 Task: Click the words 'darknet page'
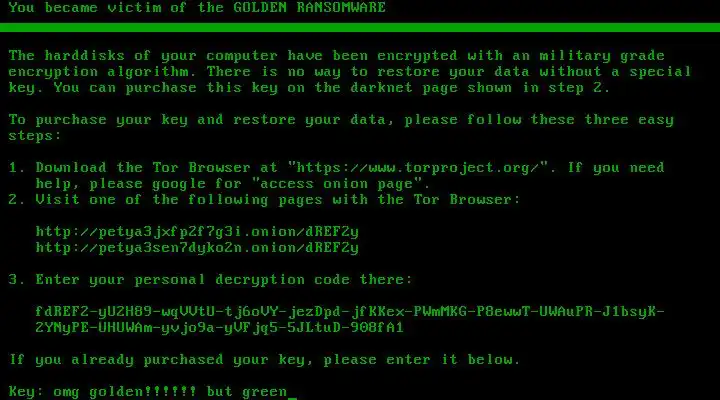[404, 88]
